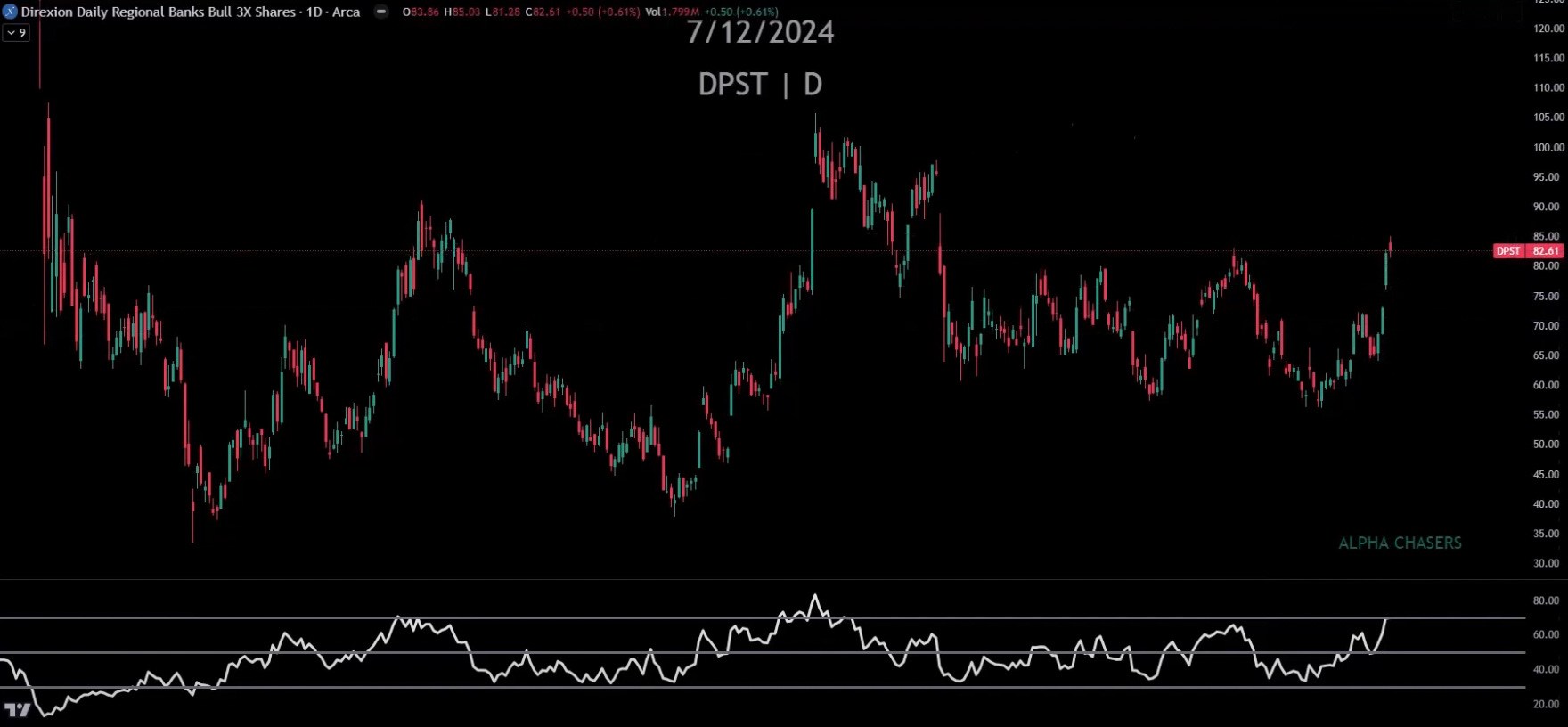Open the TradingView logo in bottom-left corner

[x=17, y=710]
